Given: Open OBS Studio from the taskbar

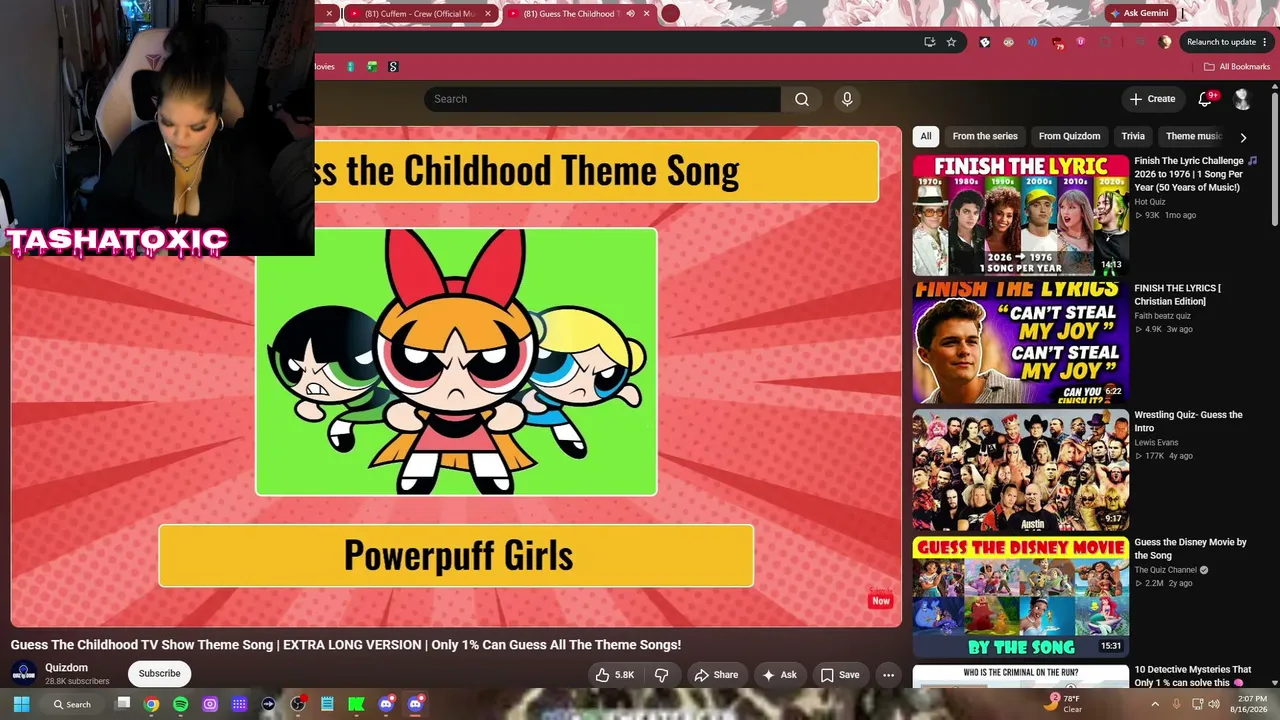Looking at the screenshot, I should point(298,704).
